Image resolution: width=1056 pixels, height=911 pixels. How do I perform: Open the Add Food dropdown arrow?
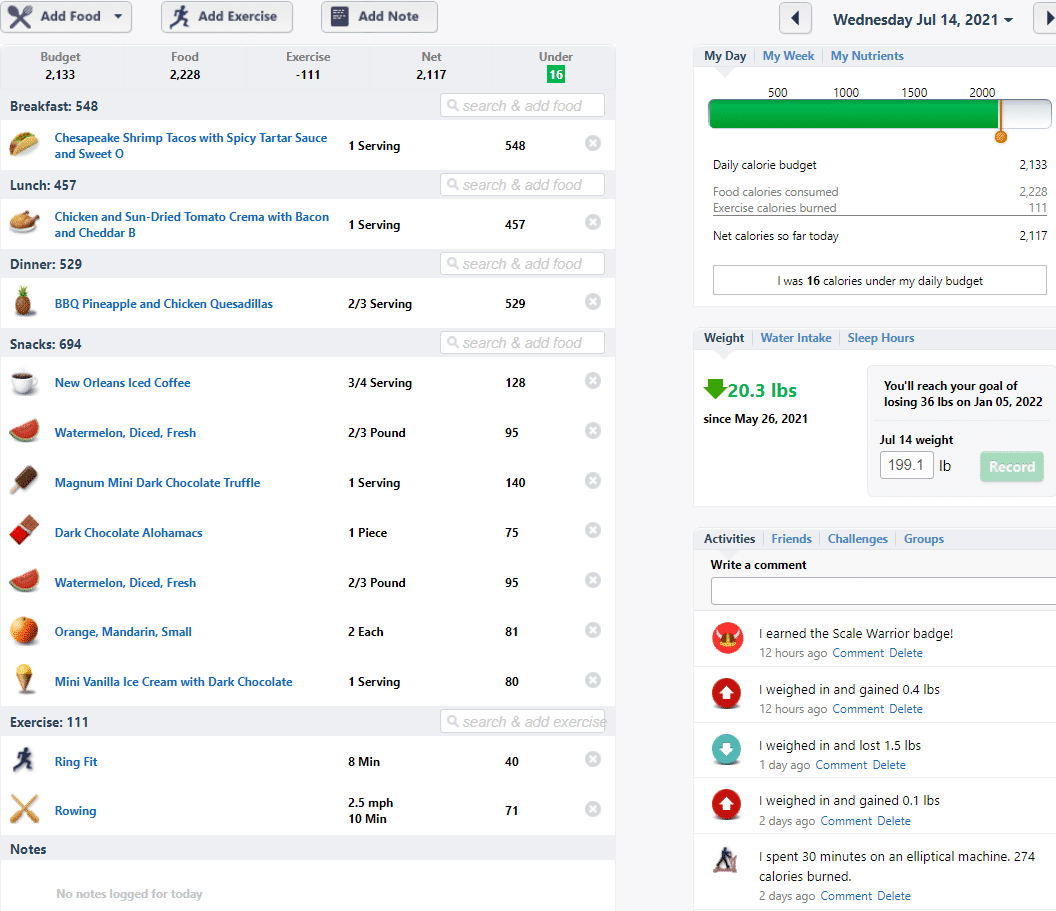coord(118,16)
